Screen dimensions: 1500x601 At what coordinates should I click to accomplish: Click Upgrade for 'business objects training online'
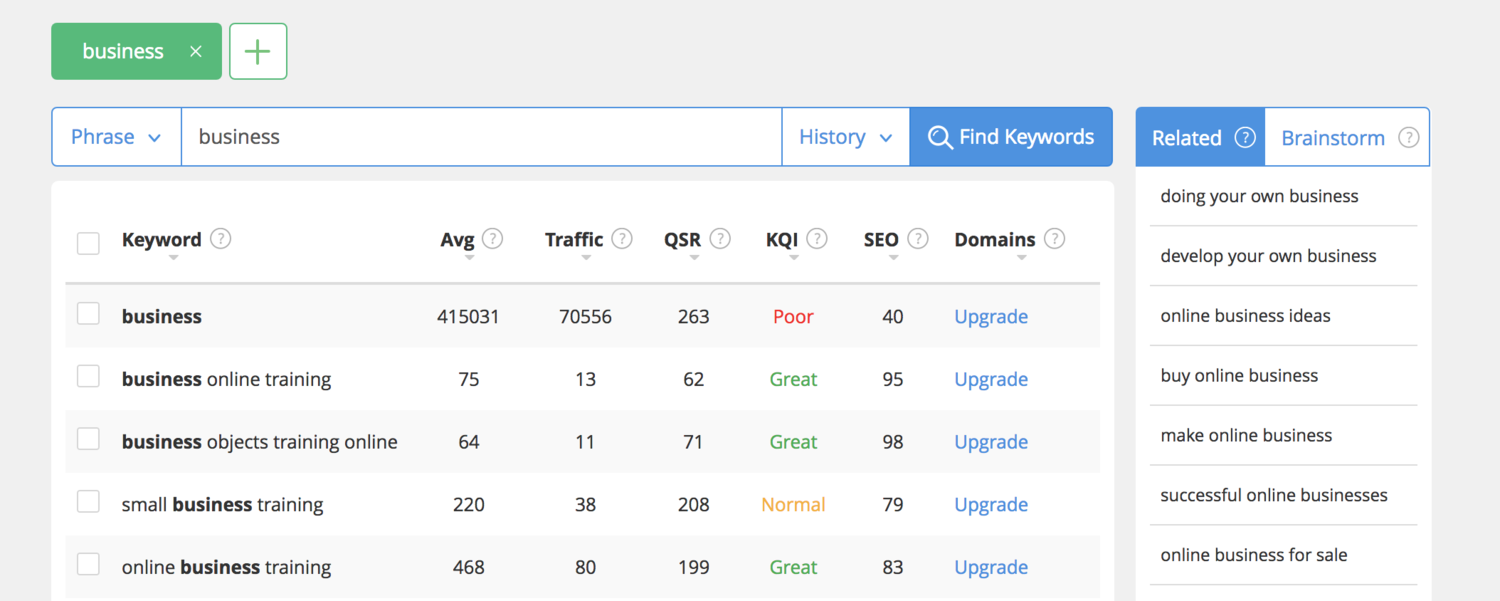(991, 442)
